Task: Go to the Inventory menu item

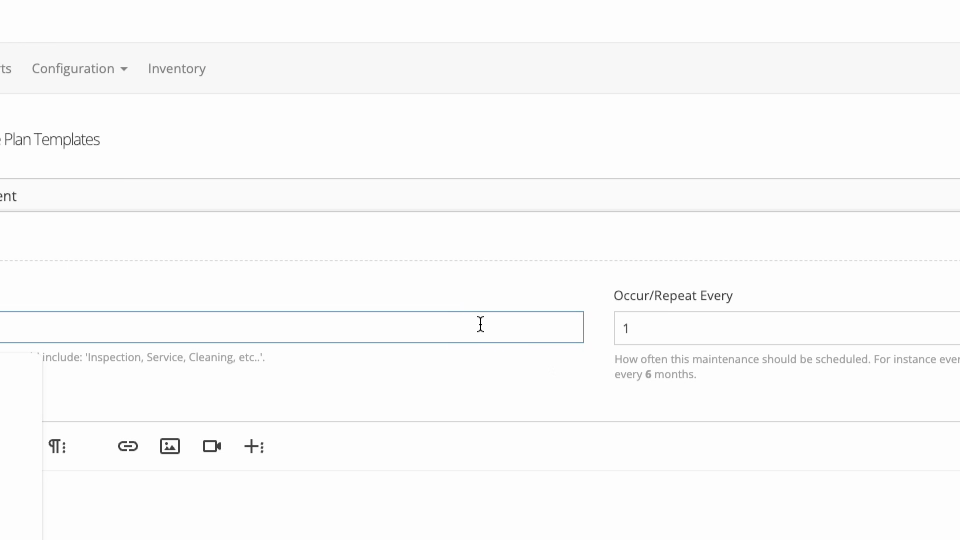Action: pos(176,69)
